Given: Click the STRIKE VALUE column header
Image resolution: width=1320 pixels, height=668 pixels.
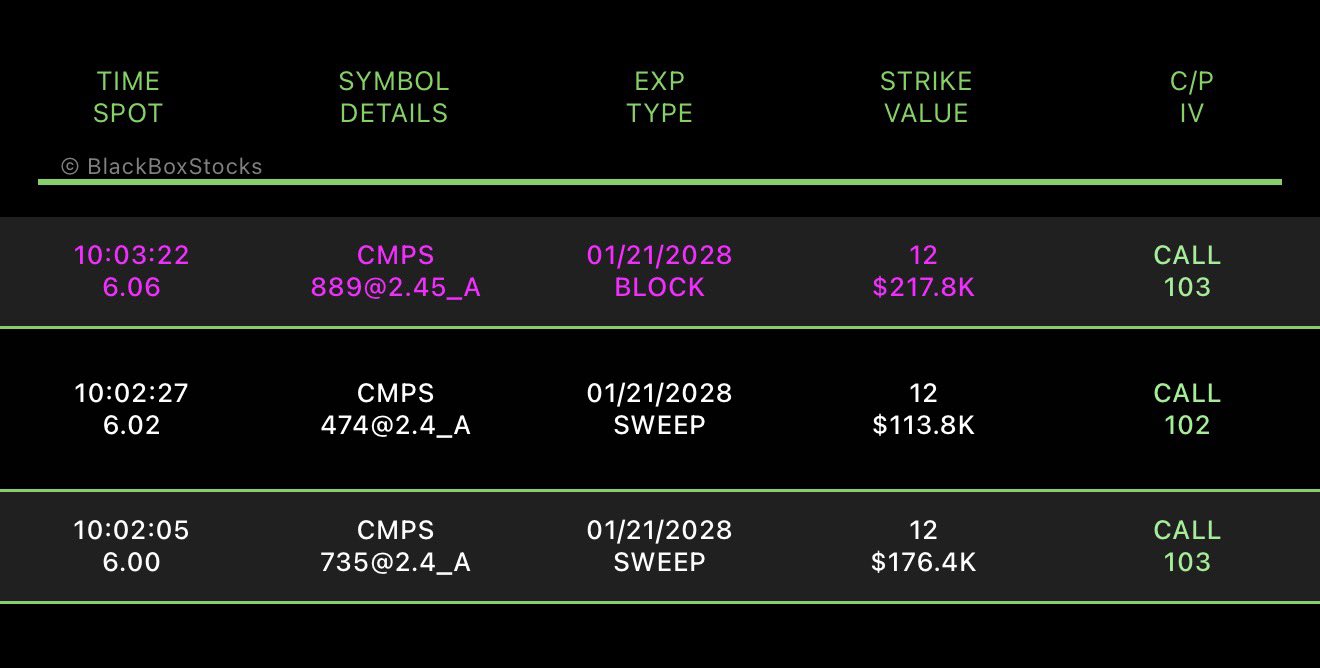Looking at the screenshot, I should pos(926,97).
